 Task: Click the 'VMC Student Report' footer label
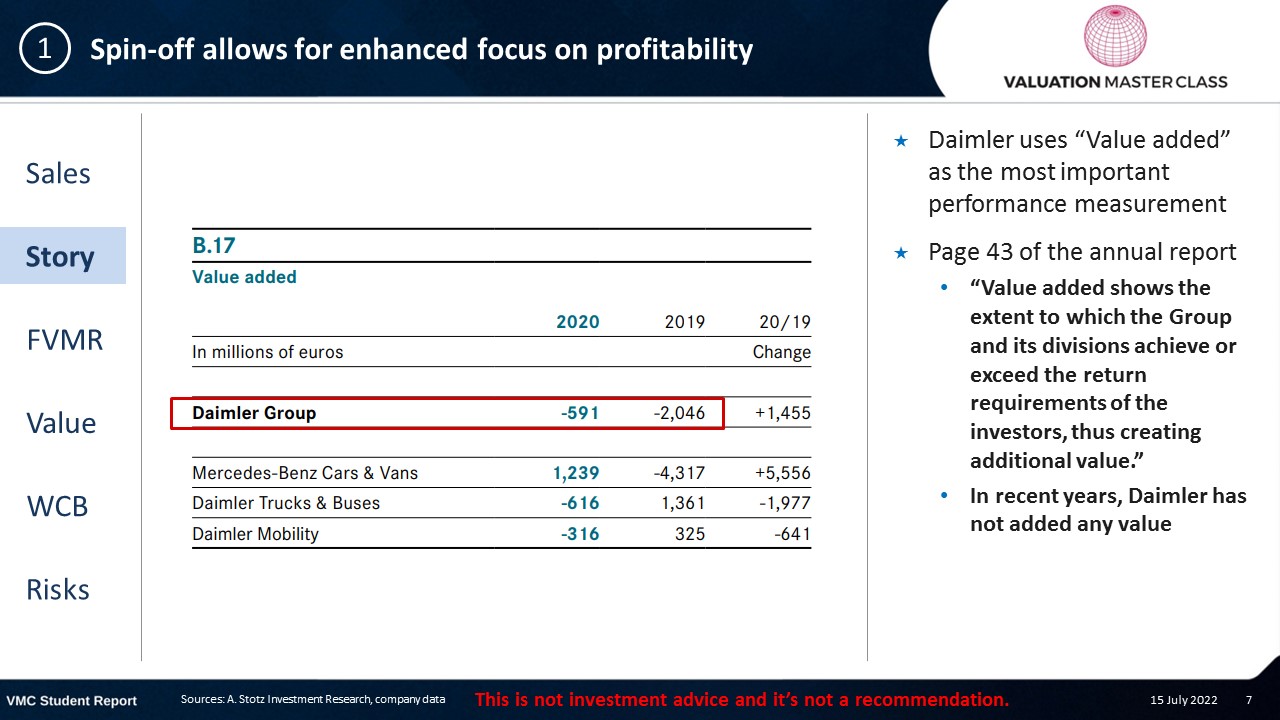(72, 700)
